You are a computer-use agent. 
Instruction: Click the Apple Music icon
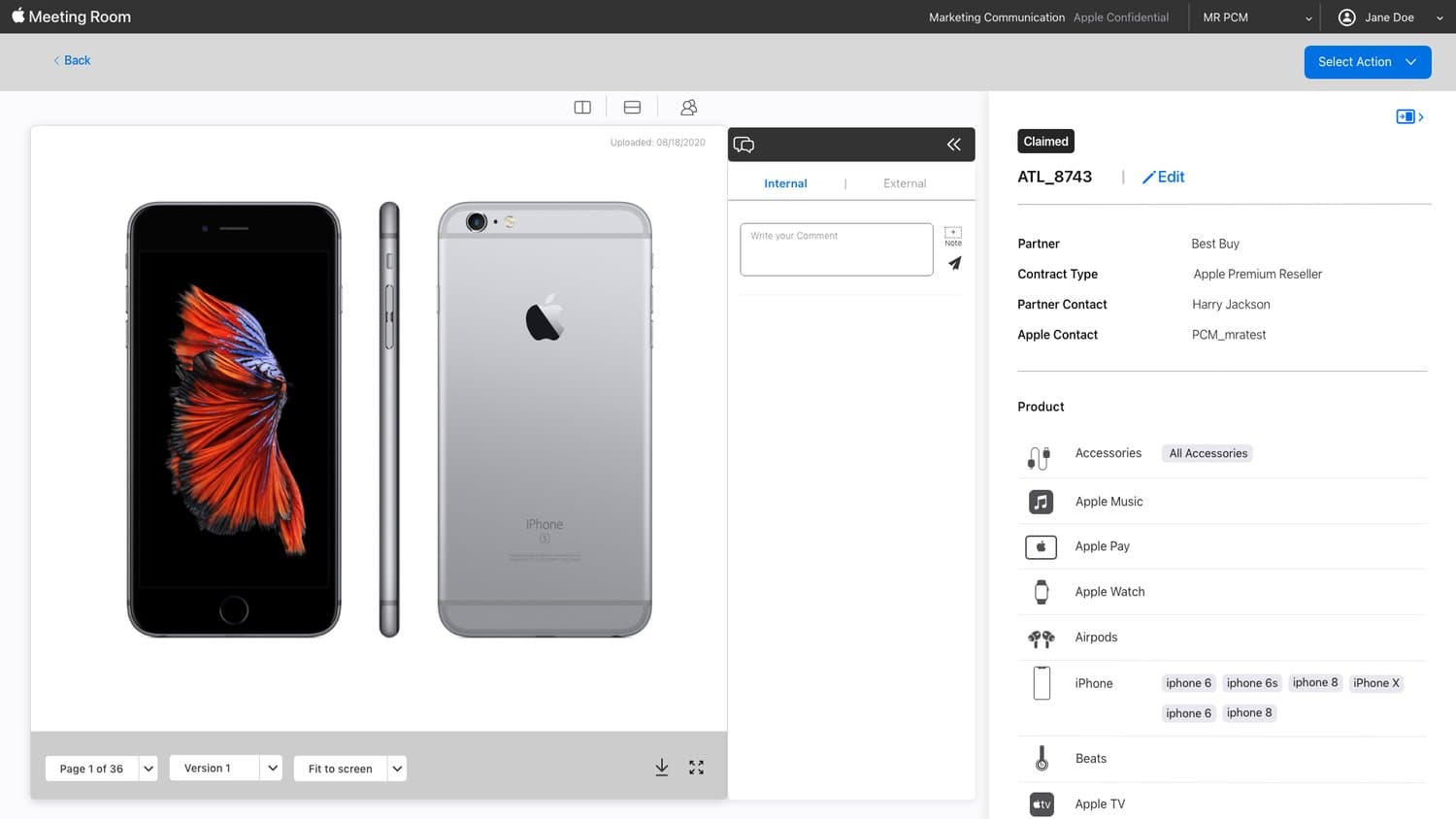[1041, 502]
